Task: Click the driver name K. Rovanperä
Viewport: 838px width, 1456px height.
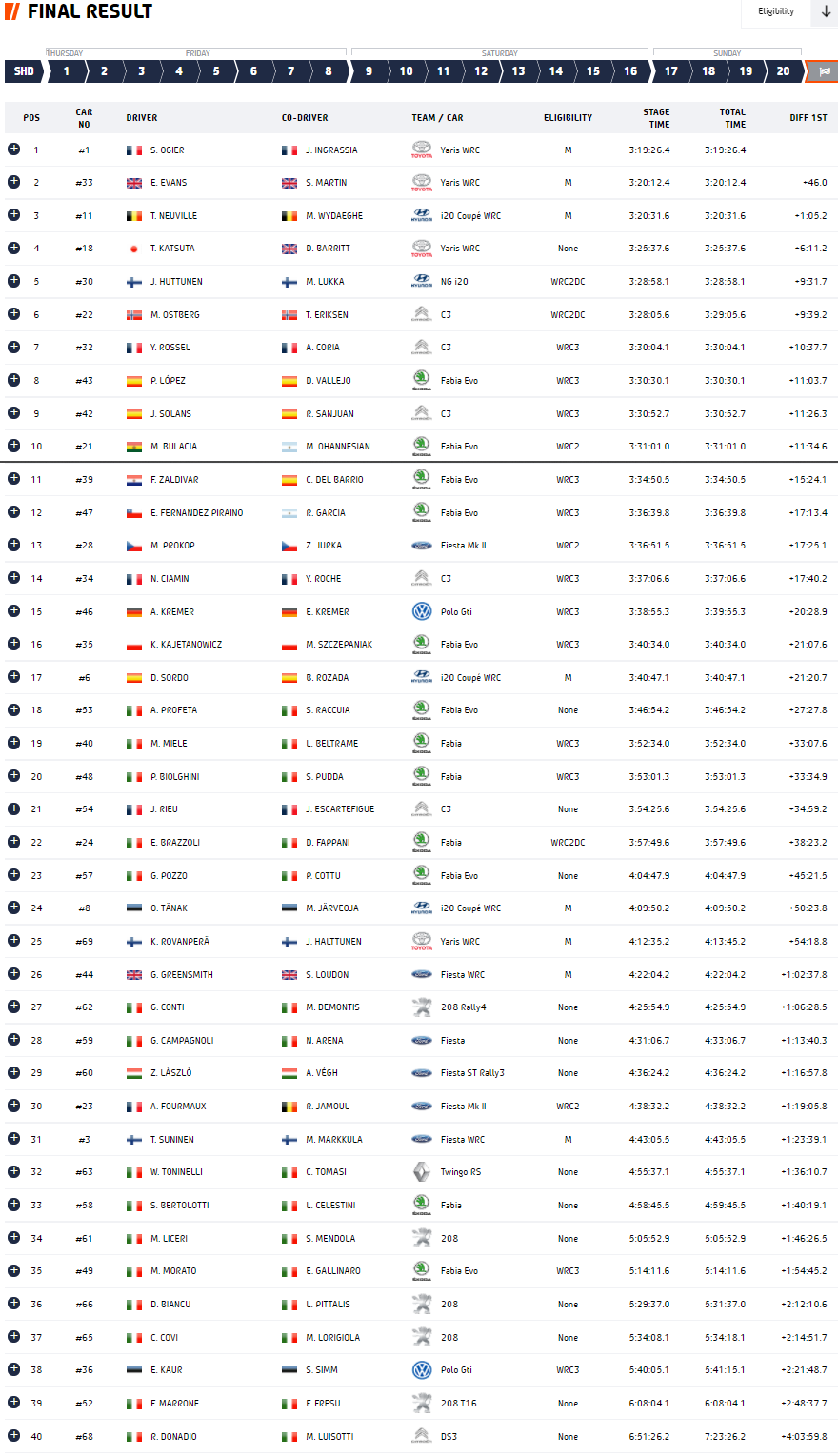Action: pyautogui.click(x=180, y=942)
